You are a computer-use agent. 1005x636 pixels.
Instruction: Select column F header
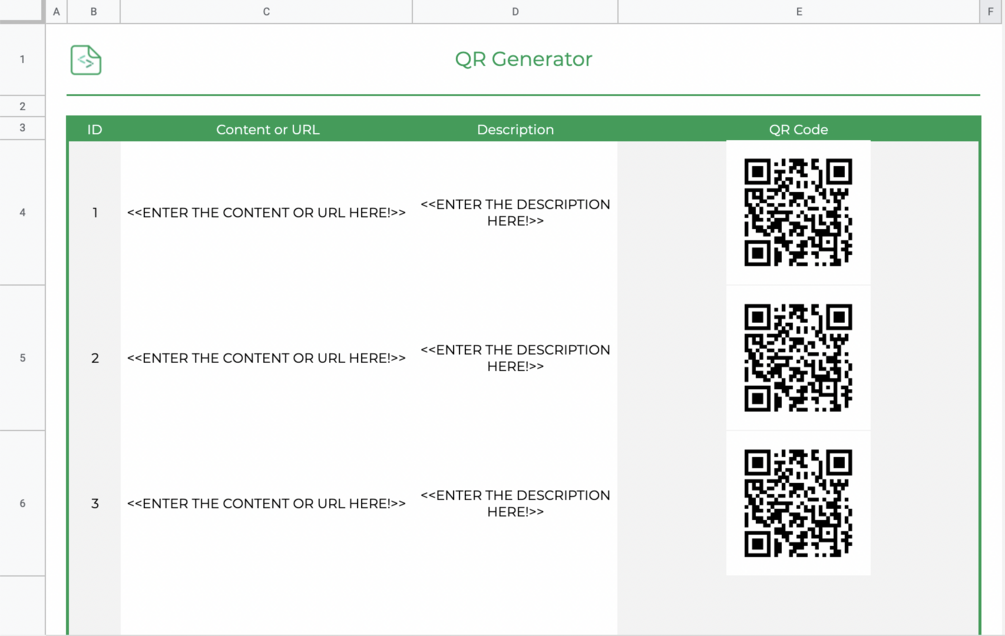click(x=991, y=12)
